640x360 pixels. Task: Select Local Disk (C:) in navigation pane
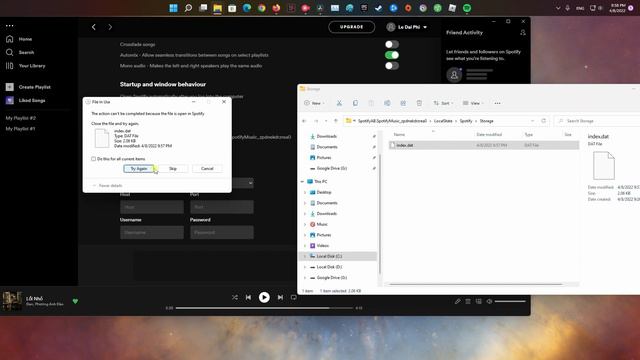click(x=329, y=256)
